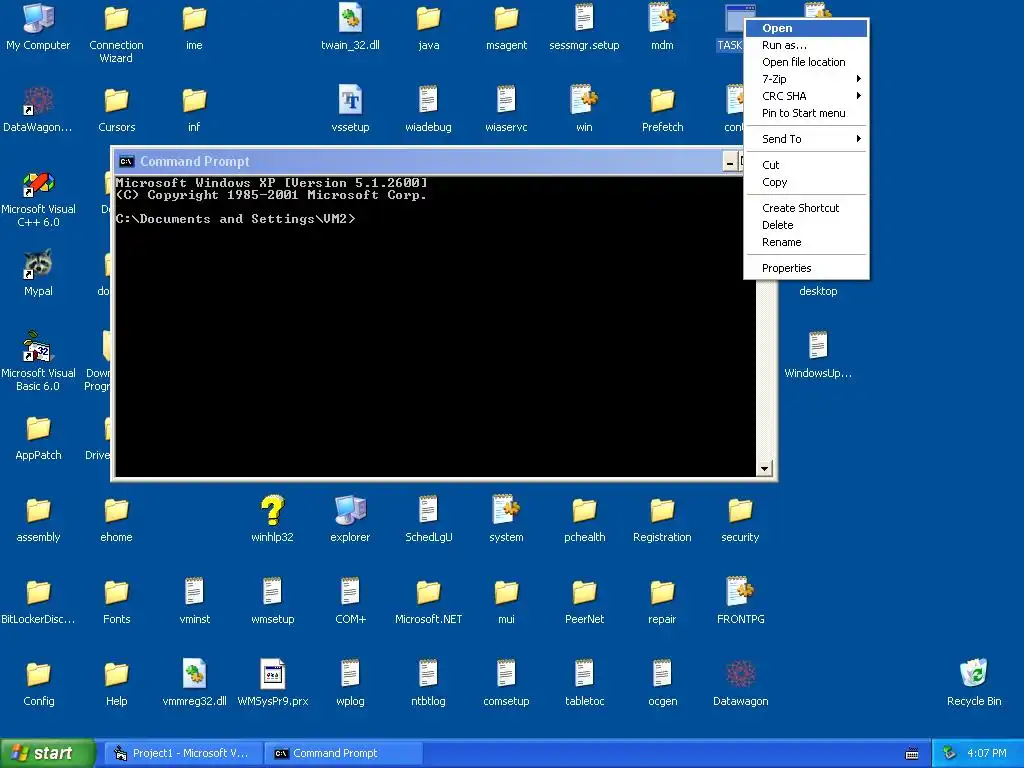Select the vssetup font-style file icon
This screenshot has height=768, width=1024.
click(x=350, y=101)
